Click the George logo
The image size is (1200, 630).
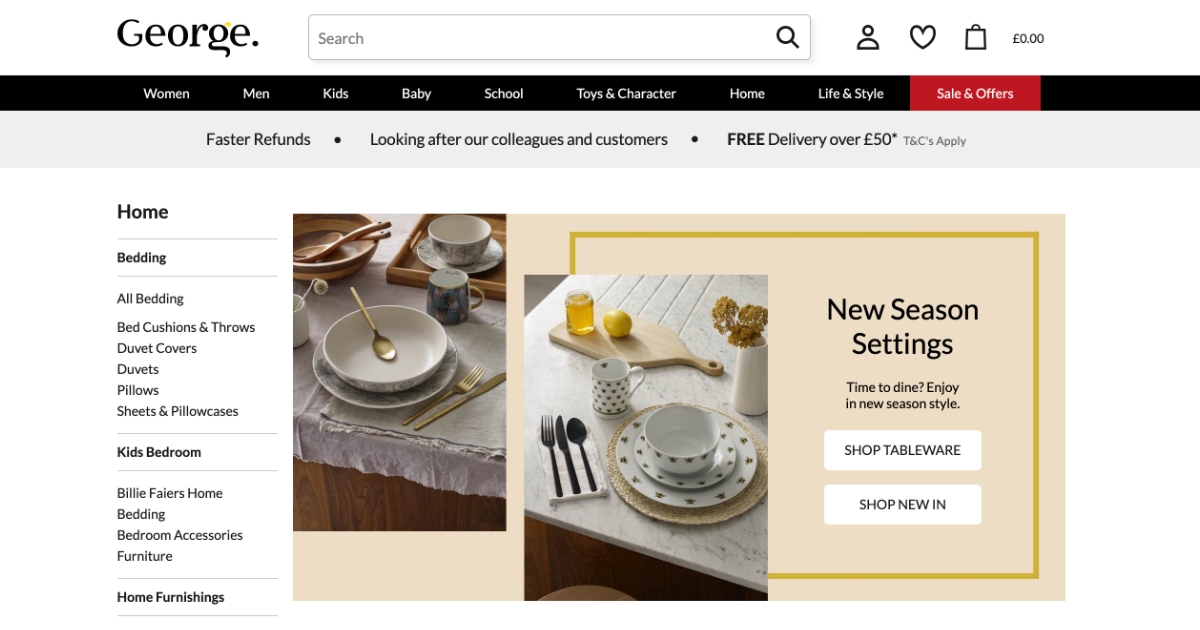(188, 37)
